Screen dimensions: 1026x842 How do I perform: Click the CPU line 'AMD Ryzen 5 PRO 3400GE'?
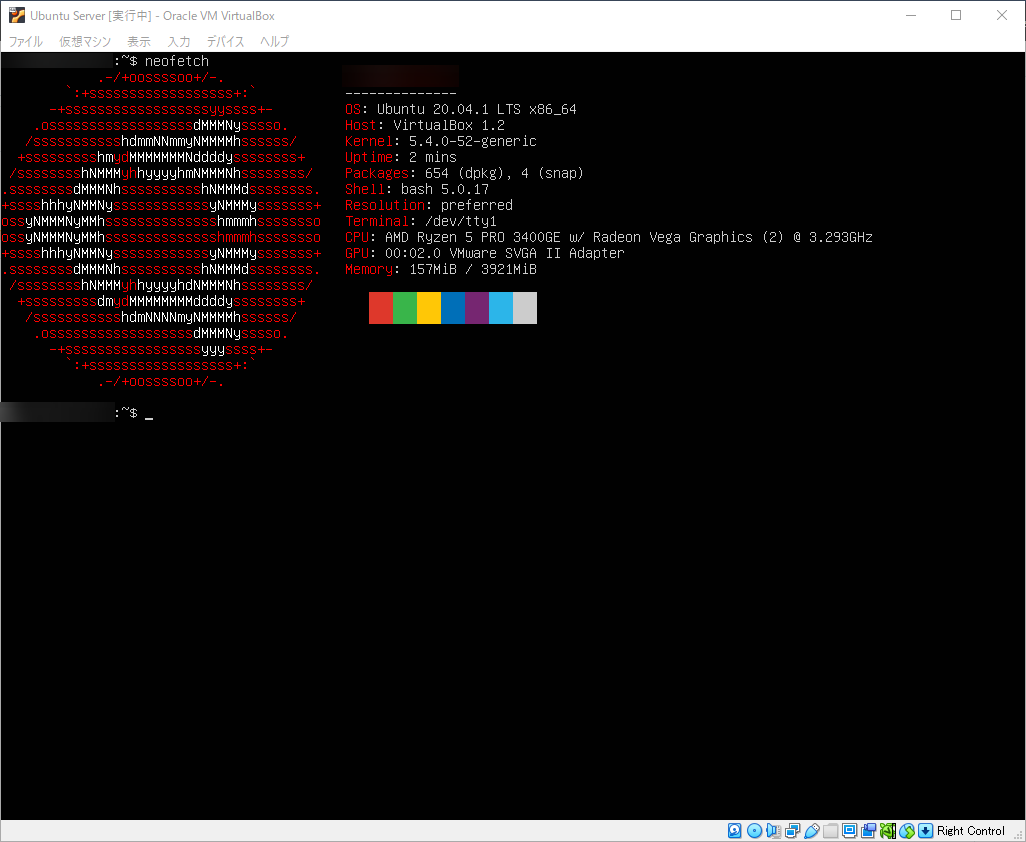472,237
